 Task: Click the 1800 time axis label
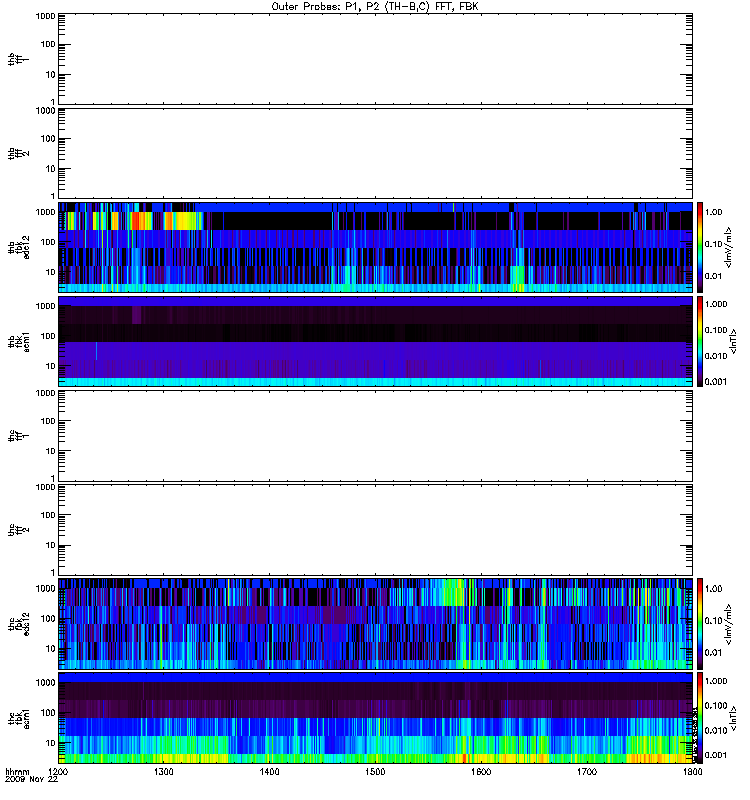tap(692, 772)
